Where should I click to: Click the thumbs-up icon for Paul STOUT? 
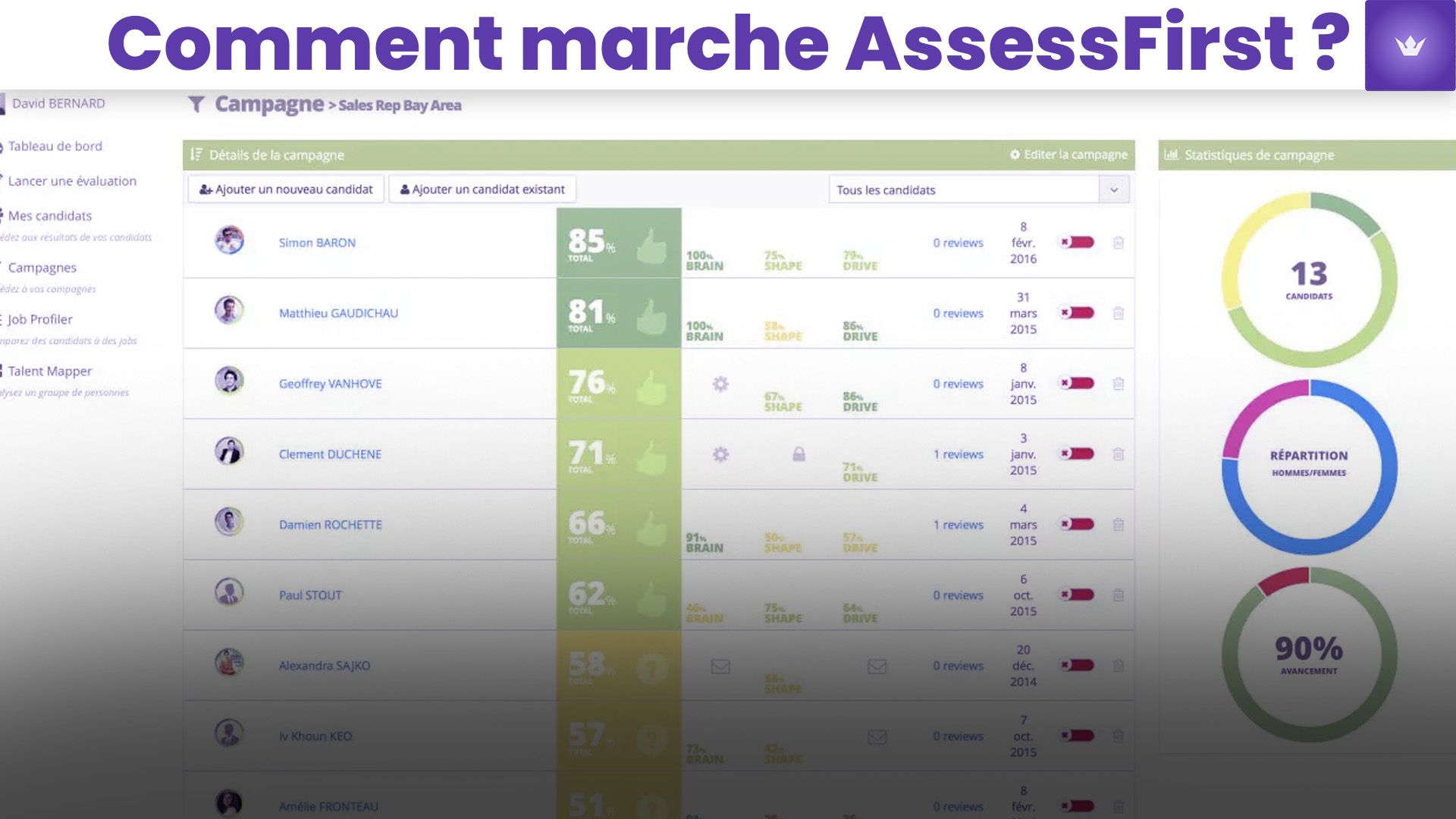pyautogui.click(x=651, y=598)
